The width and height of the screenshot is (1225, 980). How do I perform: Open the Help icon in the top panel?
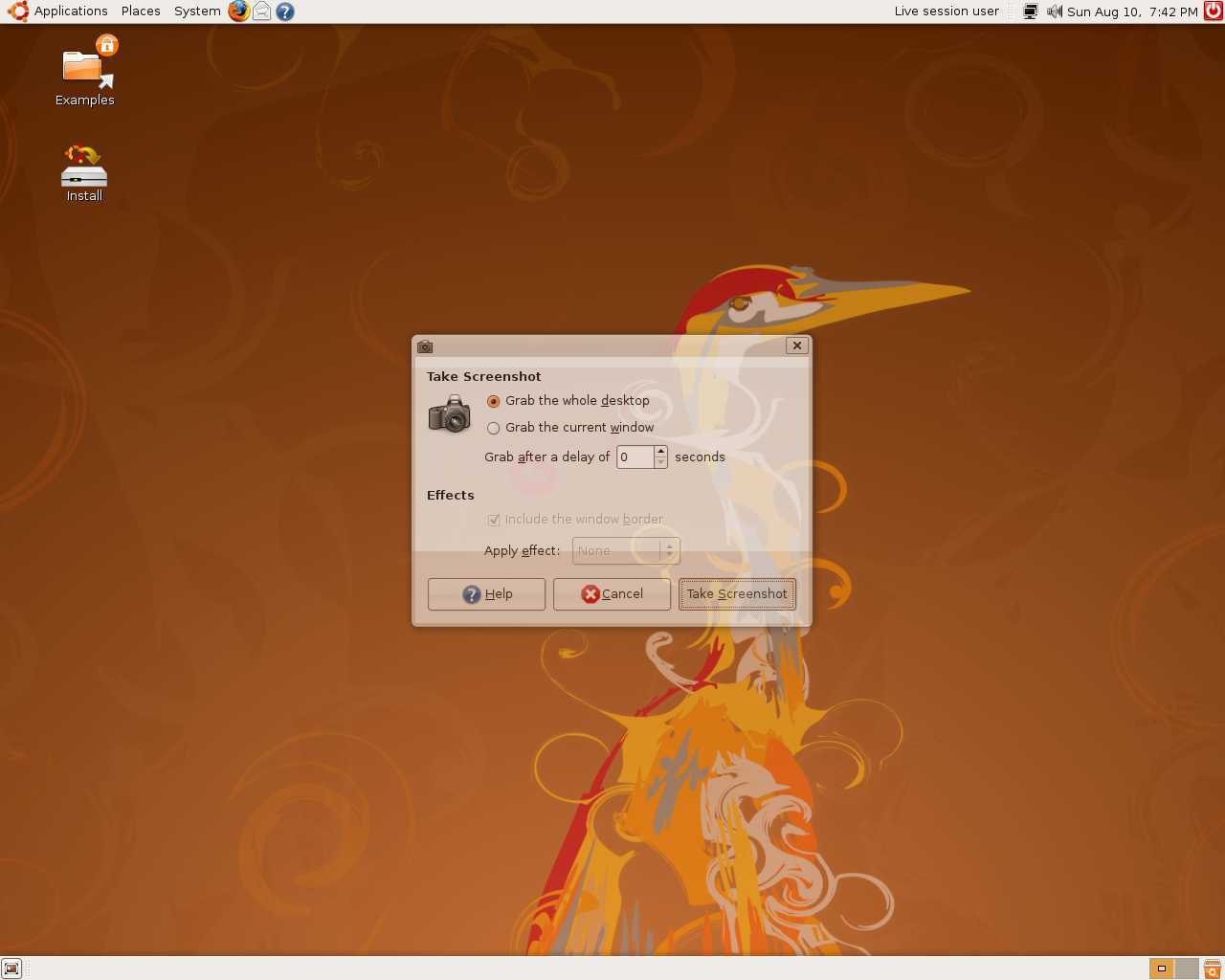click(x=284, y=11)
